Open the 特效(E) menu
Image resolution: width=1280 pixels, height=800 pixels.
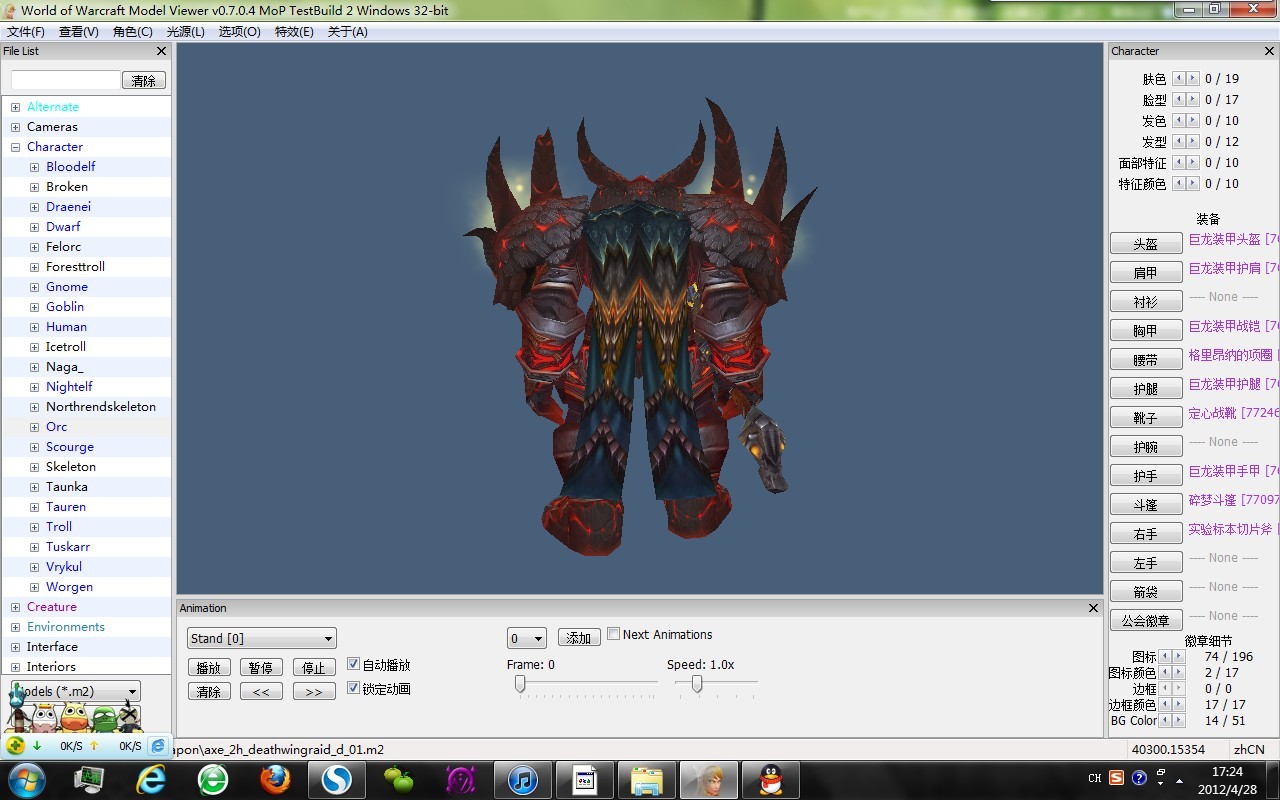point(294,31)
